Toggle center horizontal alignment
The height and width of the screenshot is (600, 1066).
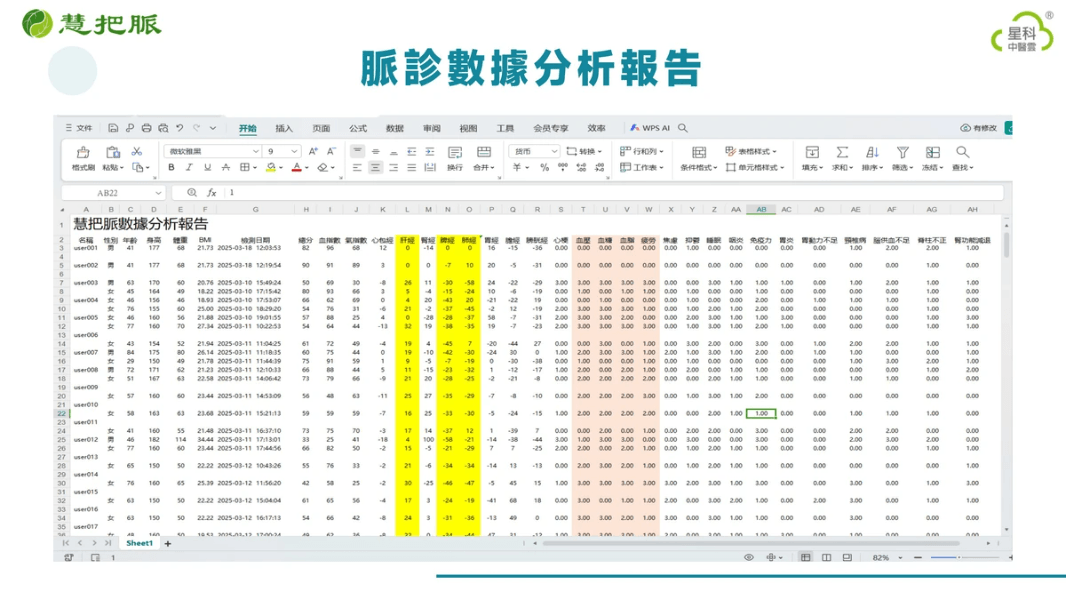375,167
